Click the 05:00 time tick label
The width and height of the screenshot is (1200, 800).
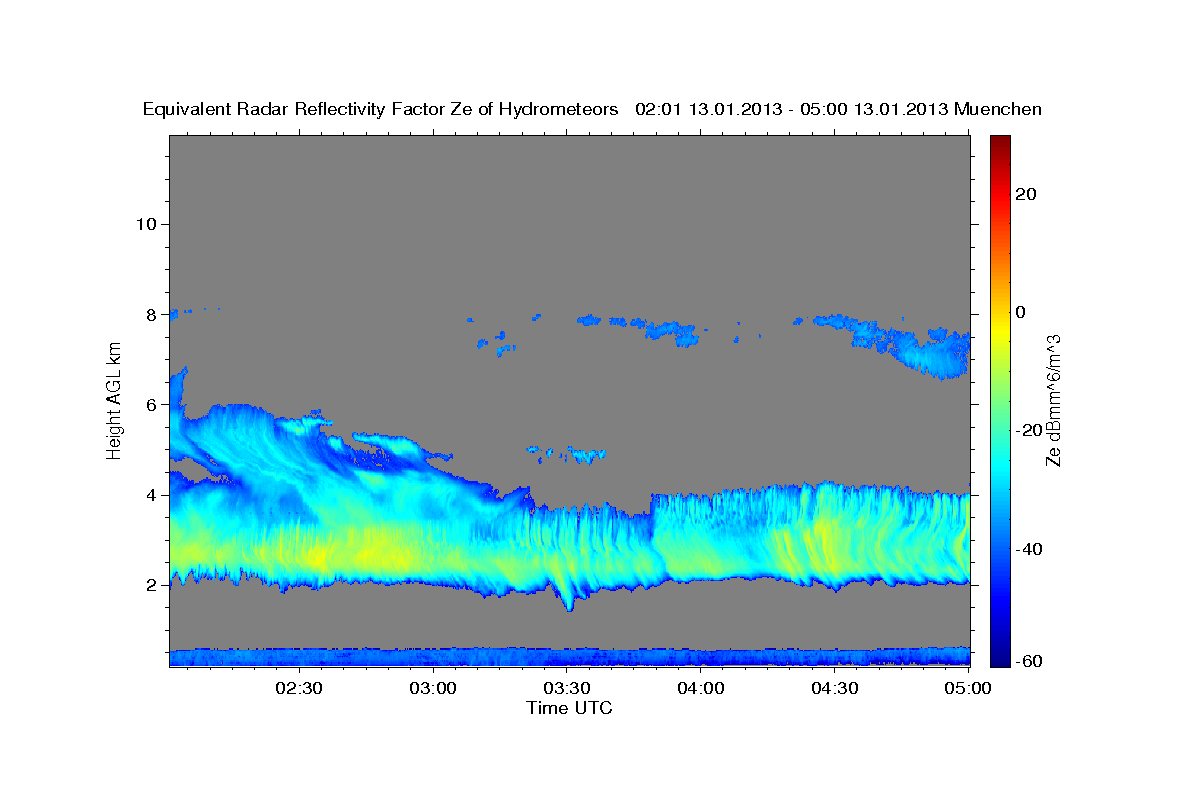pos(967,688)
